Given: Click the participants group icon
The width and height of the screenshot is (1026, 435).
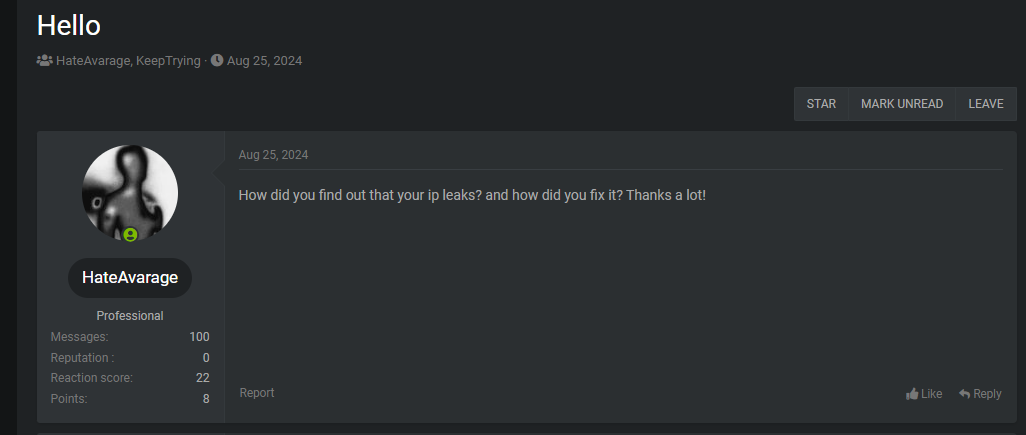Looking at the screenshot, I should pyautogui.click(x=44, y=61).
